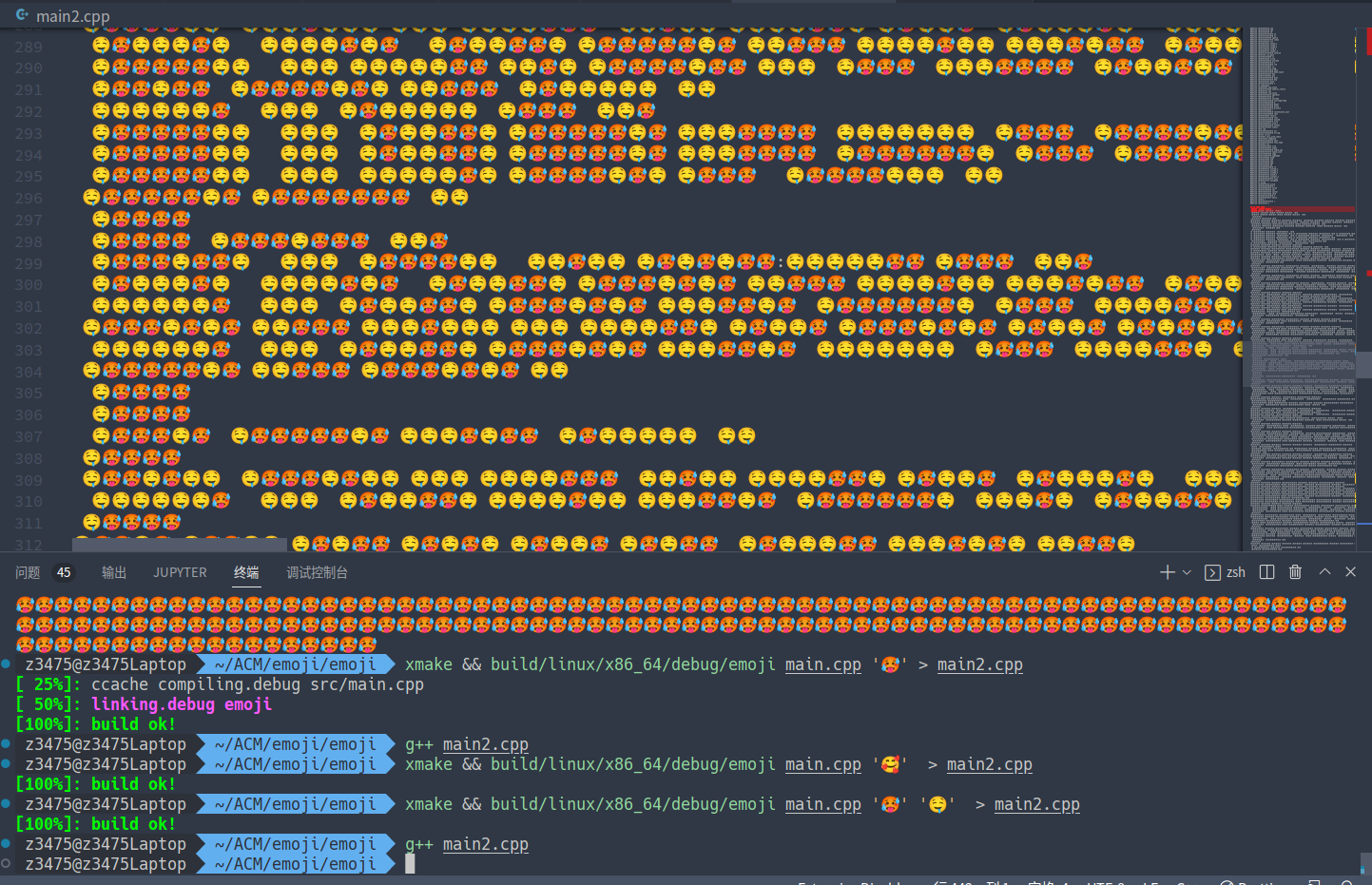Open the 输出 (Output) tab

coord(114,572)
